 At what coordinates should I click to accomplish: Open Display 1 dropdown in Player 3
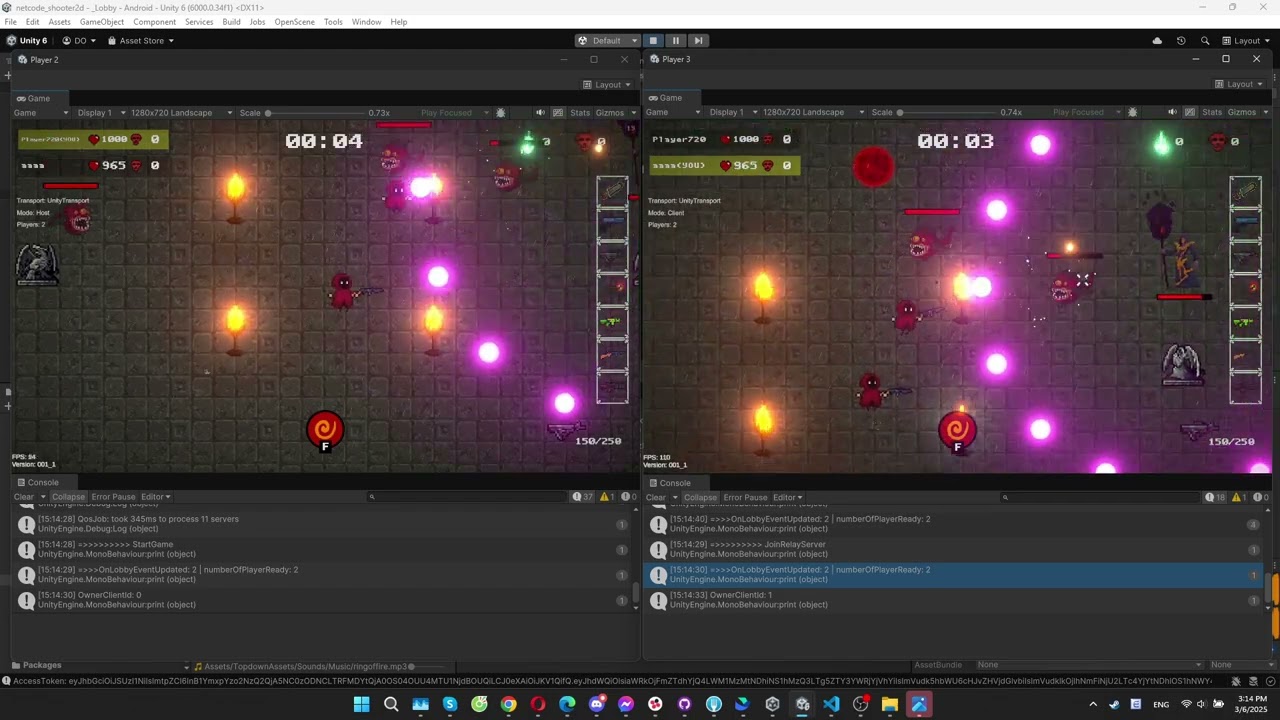point(732,112)
